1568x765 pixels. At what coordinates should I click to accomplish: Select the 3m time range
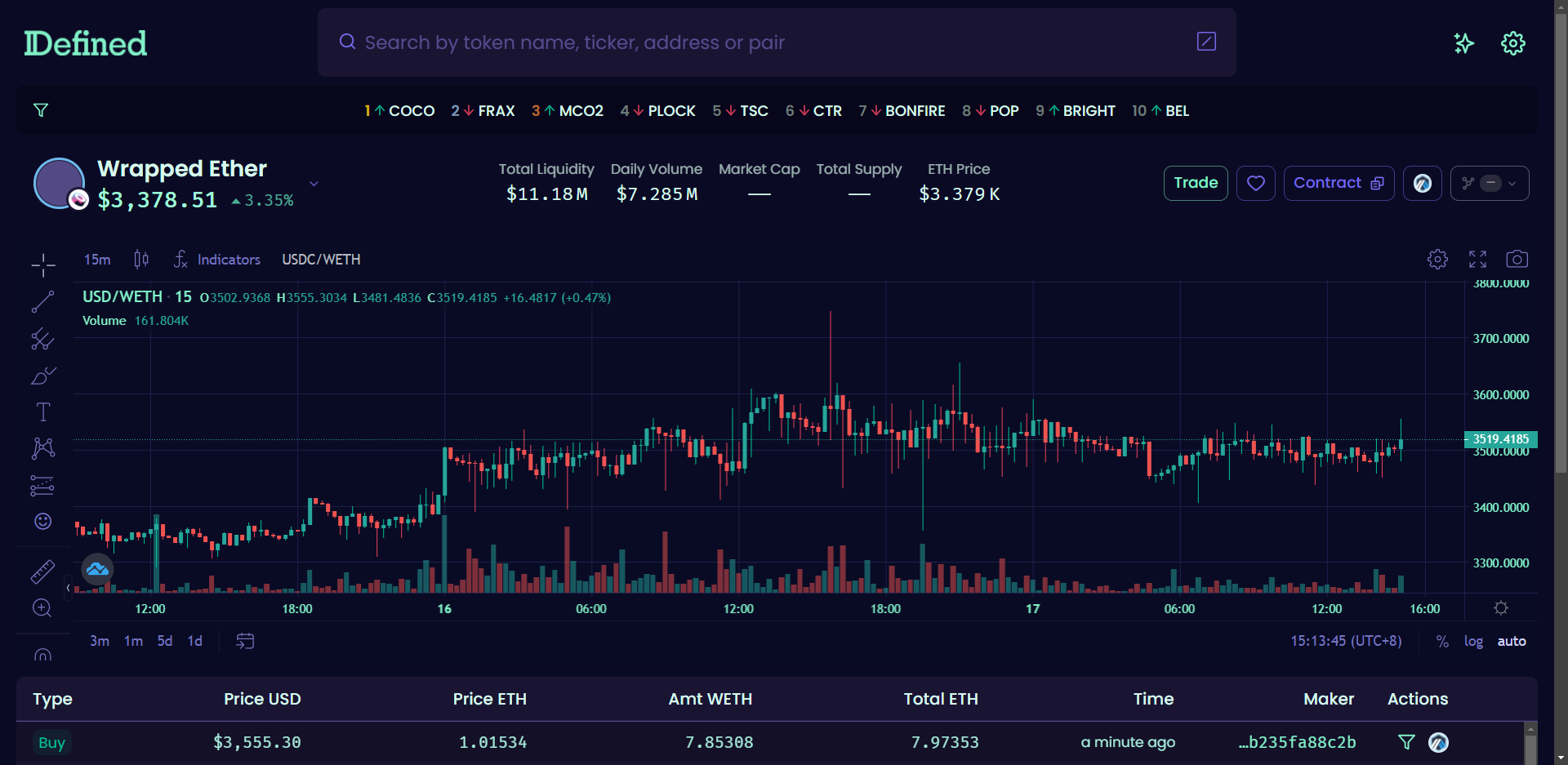100,641
